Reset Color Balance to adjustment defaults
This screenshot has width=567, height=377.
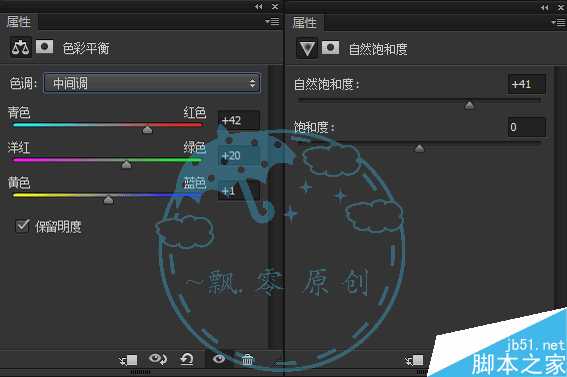[x=187, y=359]
